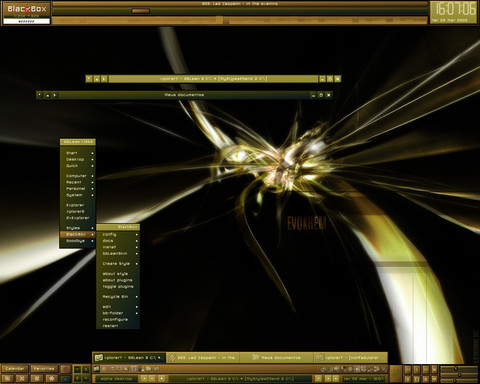Select the 'toggle plugins' menu entry
Viewport: 480px width, 384px height.
tap(118, 287)
